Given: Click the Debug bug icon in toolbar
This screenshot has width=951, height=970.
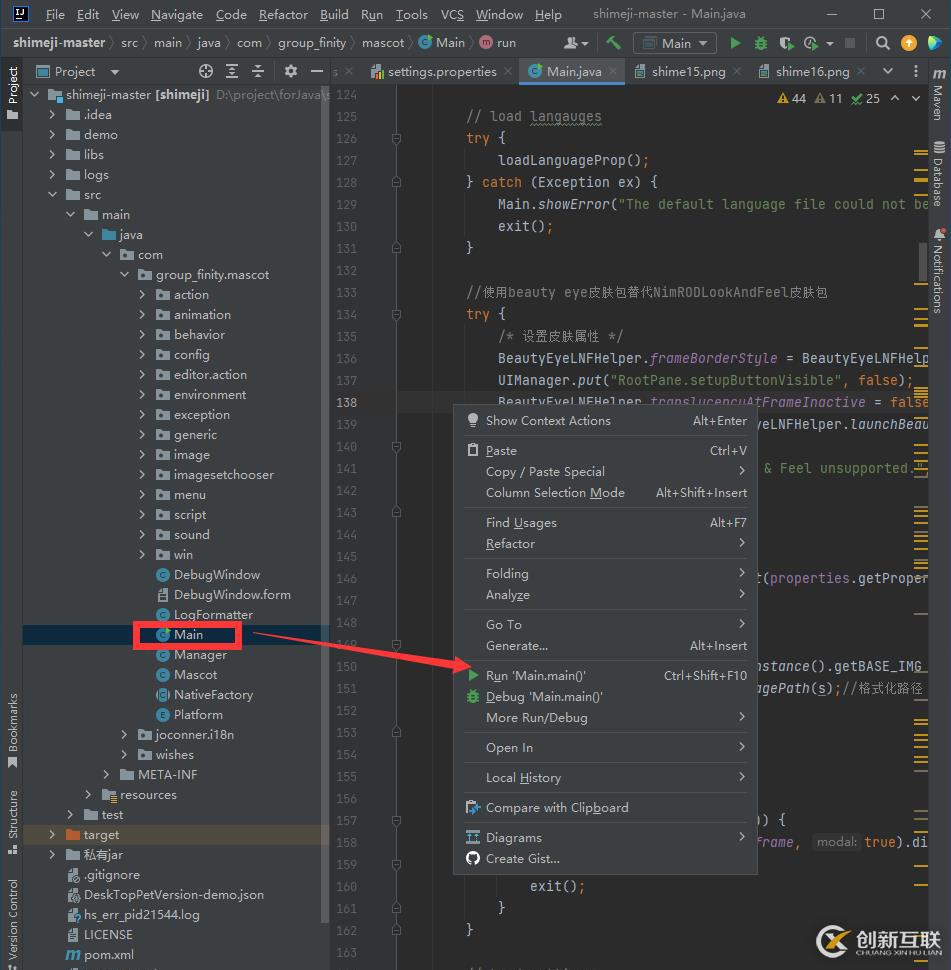Looking at the screenshot, I should pos(761,43).
